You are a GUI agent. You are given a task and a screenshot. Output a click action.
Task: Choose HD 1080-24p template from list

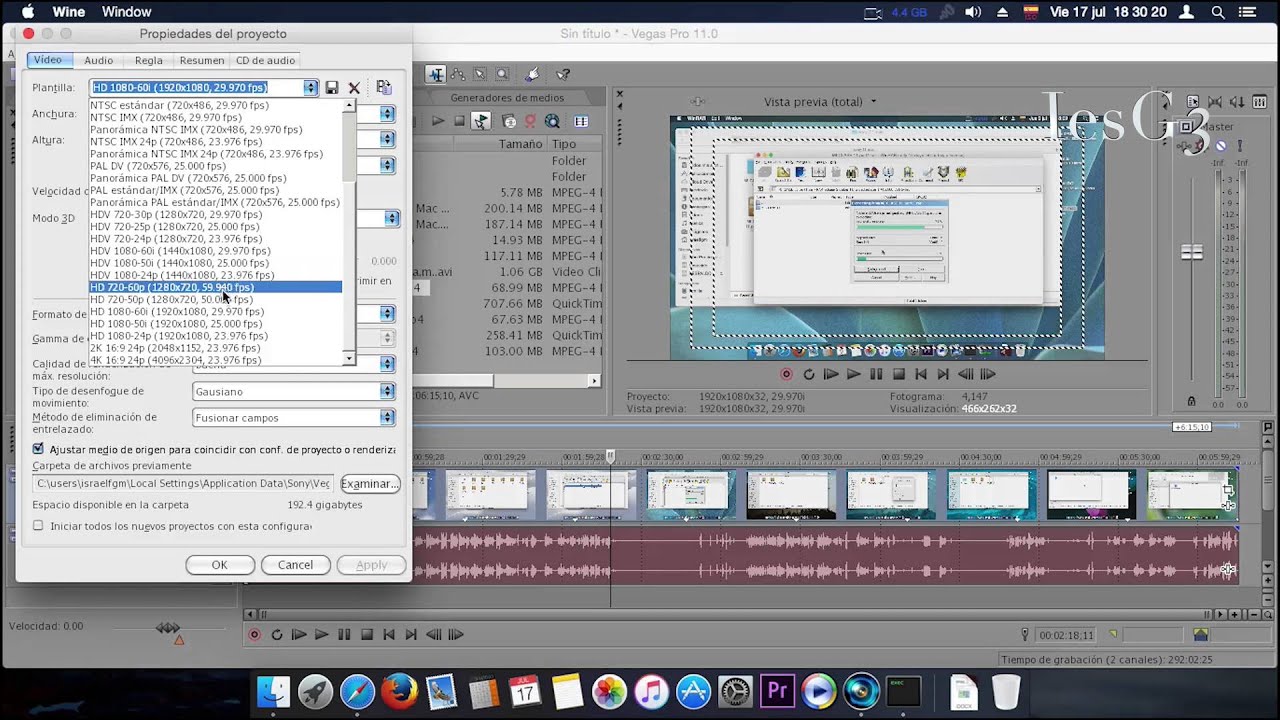click(x=216, y=336)
